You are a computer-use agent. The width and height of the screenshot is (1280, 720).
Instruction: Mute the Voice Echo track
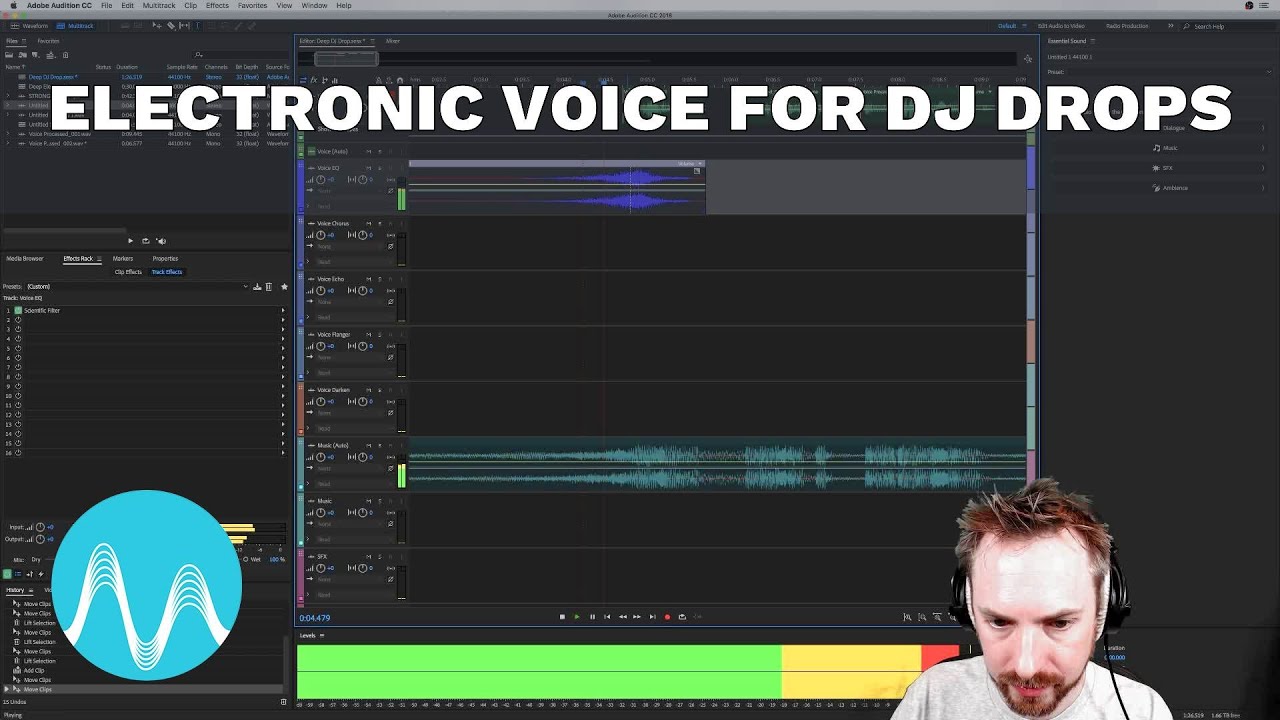click(368, 279)
